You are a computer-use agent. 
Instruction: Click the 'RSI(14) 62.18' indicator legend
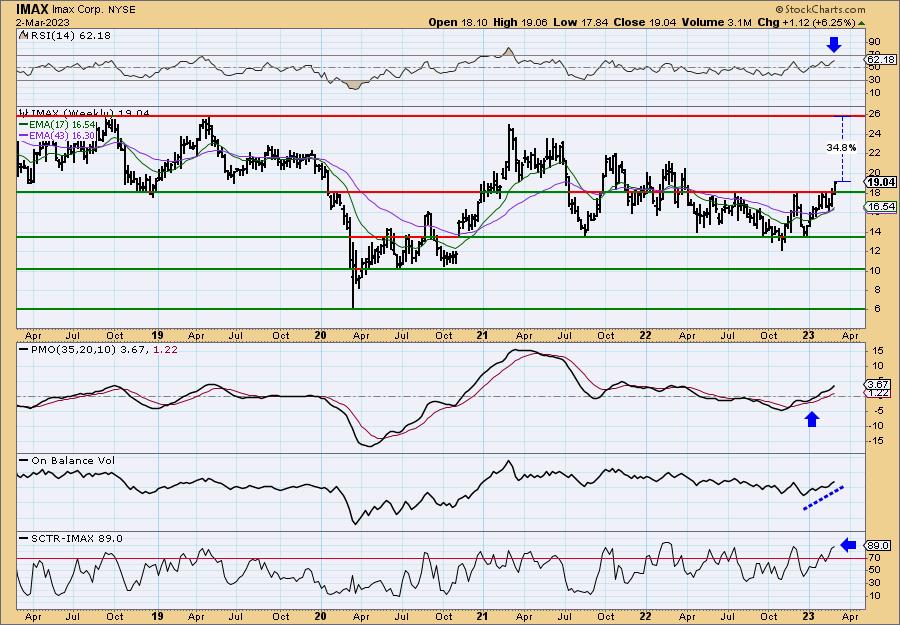tap(70, 35)
